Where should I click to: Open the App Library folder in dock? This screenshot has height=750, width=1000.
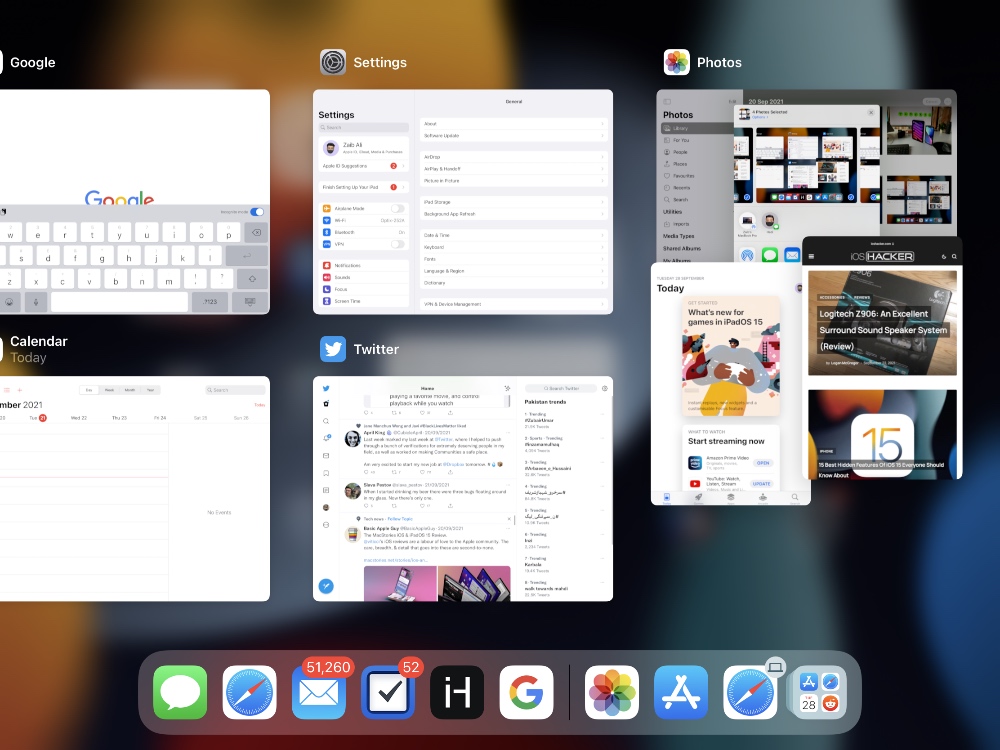click(820, 692)
